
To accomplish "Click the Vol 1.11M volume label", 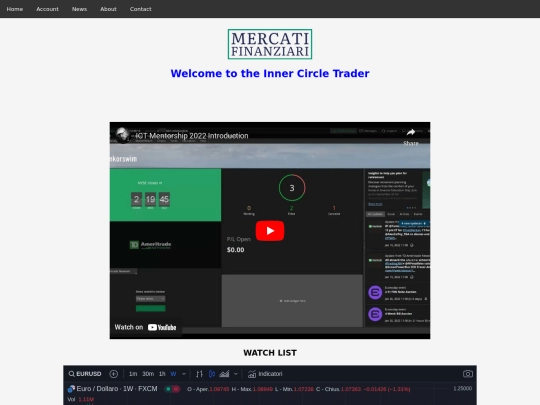I will click(81, 399).
